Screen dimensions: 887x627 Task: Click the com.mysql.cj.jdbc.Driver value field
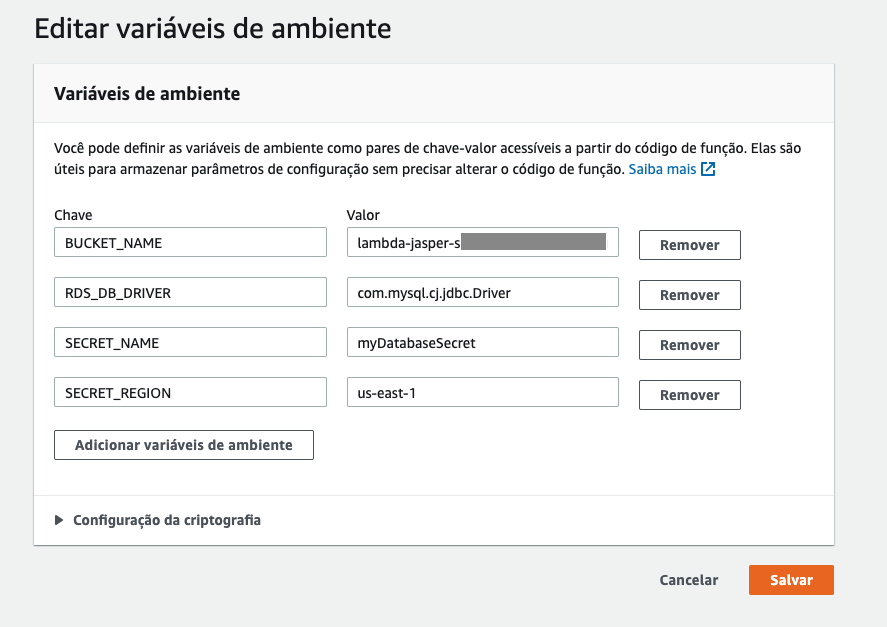[482, 292]
